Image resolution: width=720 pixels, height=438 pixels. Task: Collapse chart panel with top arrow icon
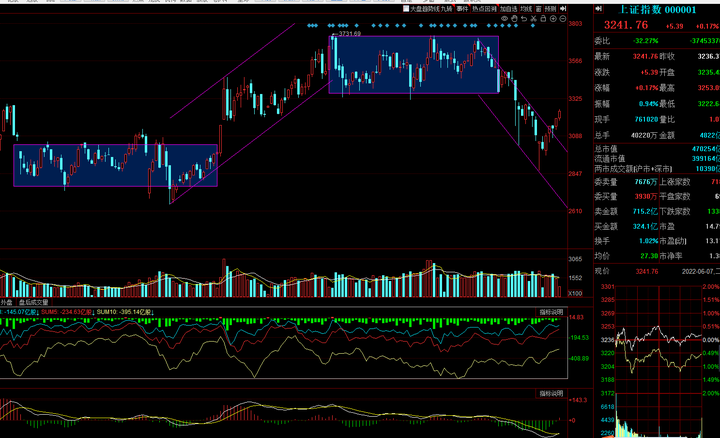coord(564,8)
